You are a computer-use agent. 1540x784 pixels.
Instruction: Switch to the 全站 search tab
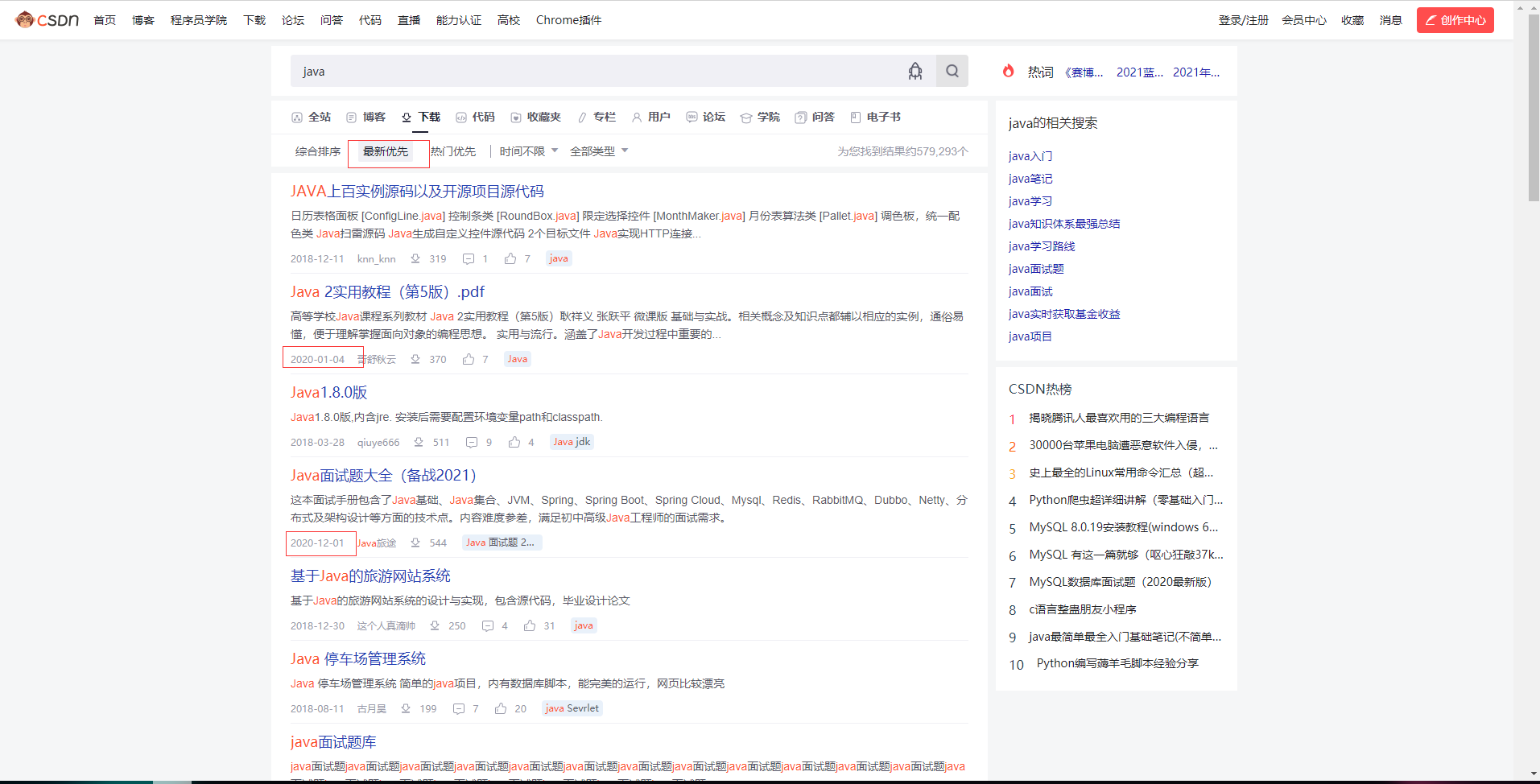point(312,117)
